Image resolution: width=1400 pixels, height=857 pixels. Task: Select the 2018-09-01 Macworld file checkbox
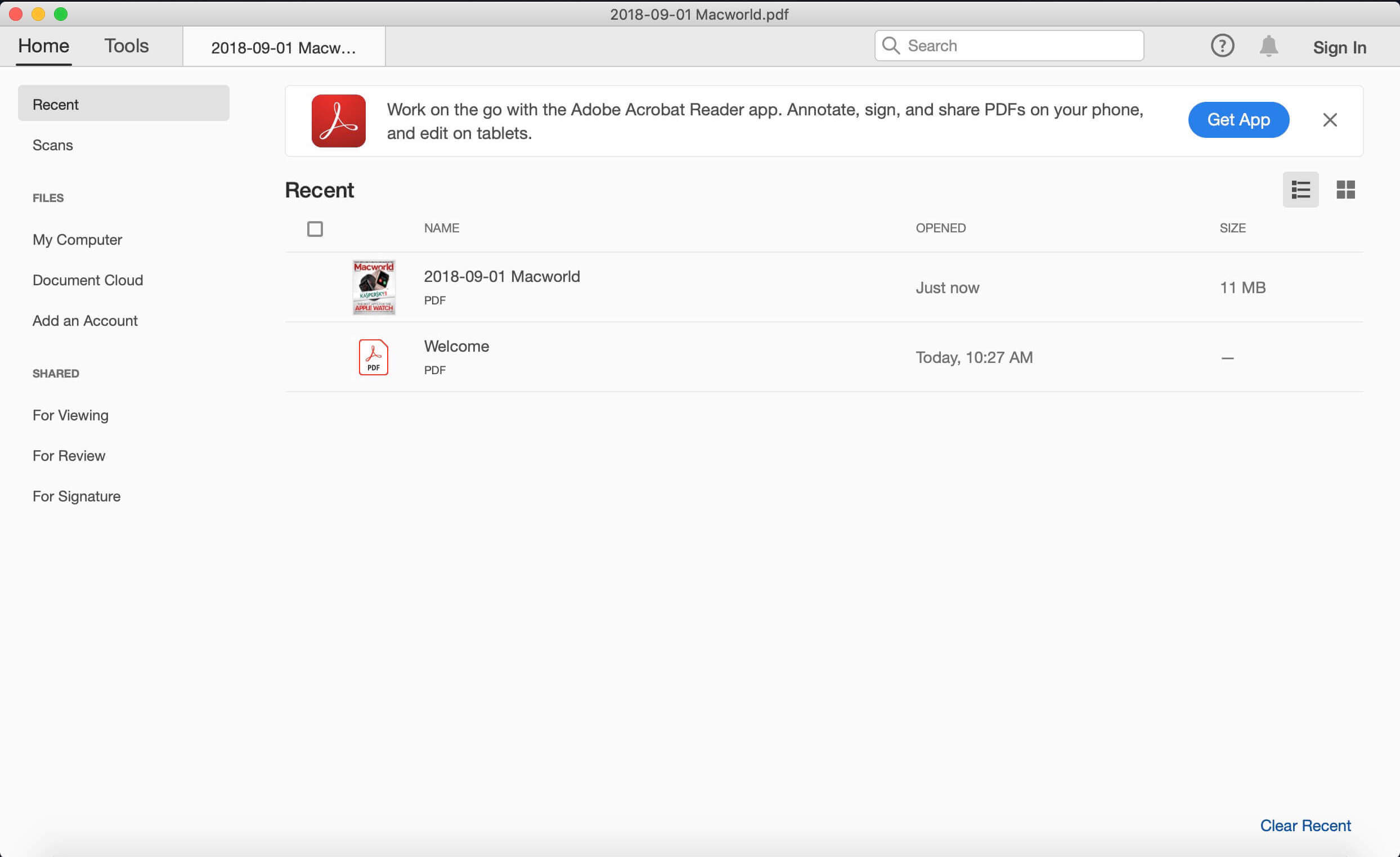point(314,287)
